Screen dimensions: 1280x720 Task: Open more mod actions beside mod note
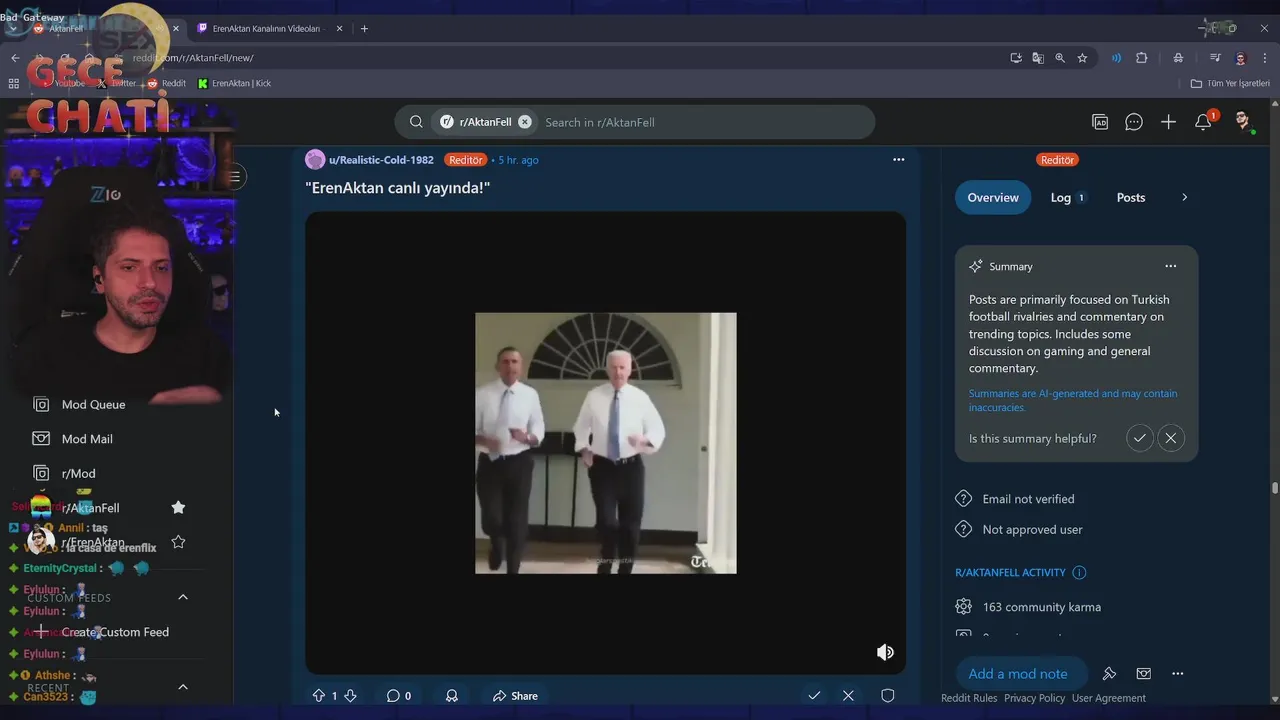[1177, 674]
